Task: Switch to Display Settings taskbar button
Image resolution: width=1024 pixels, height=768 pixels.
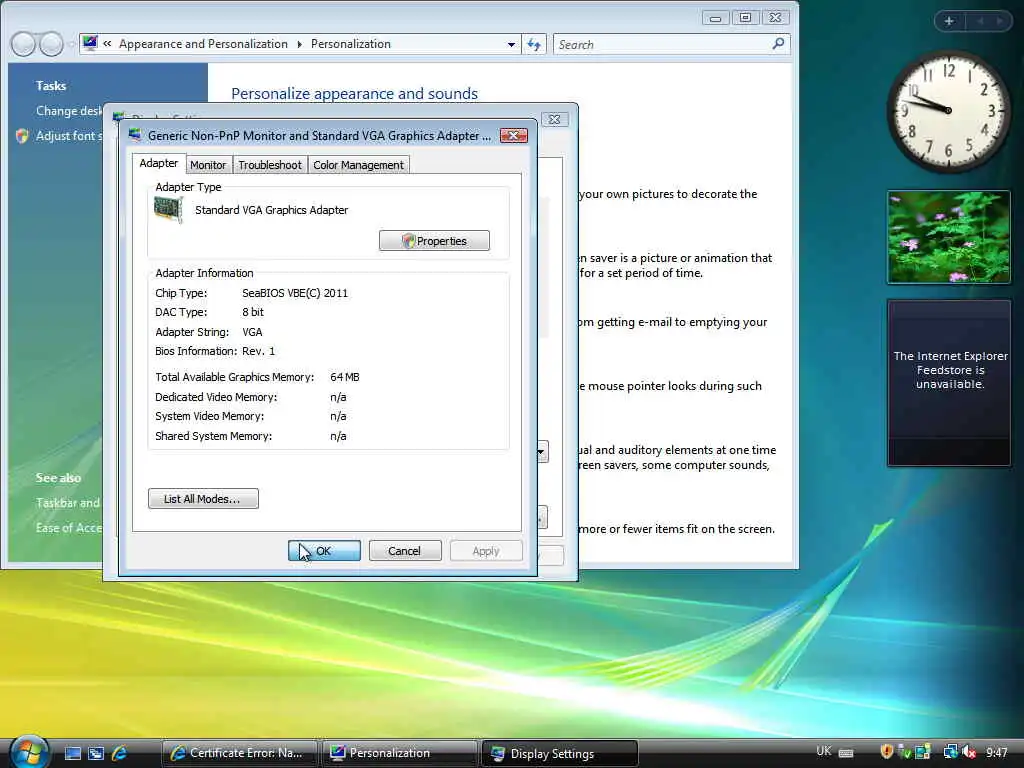Action: click(560, 754)
